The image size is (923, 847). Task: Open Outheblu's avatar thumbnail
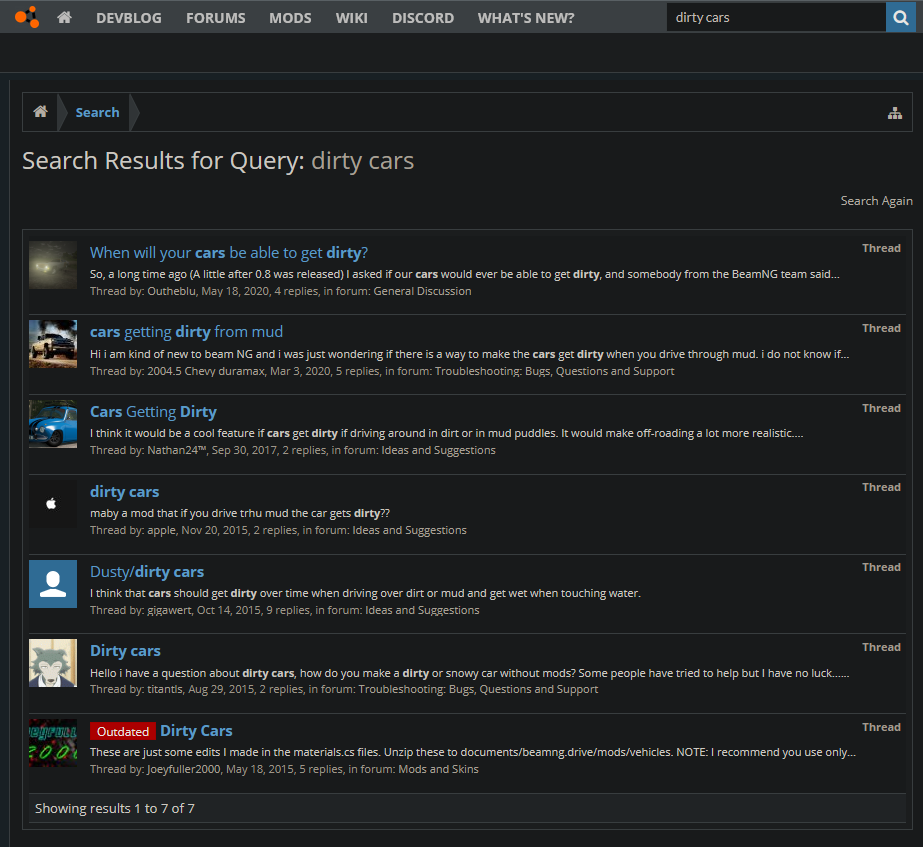(53, 265)
